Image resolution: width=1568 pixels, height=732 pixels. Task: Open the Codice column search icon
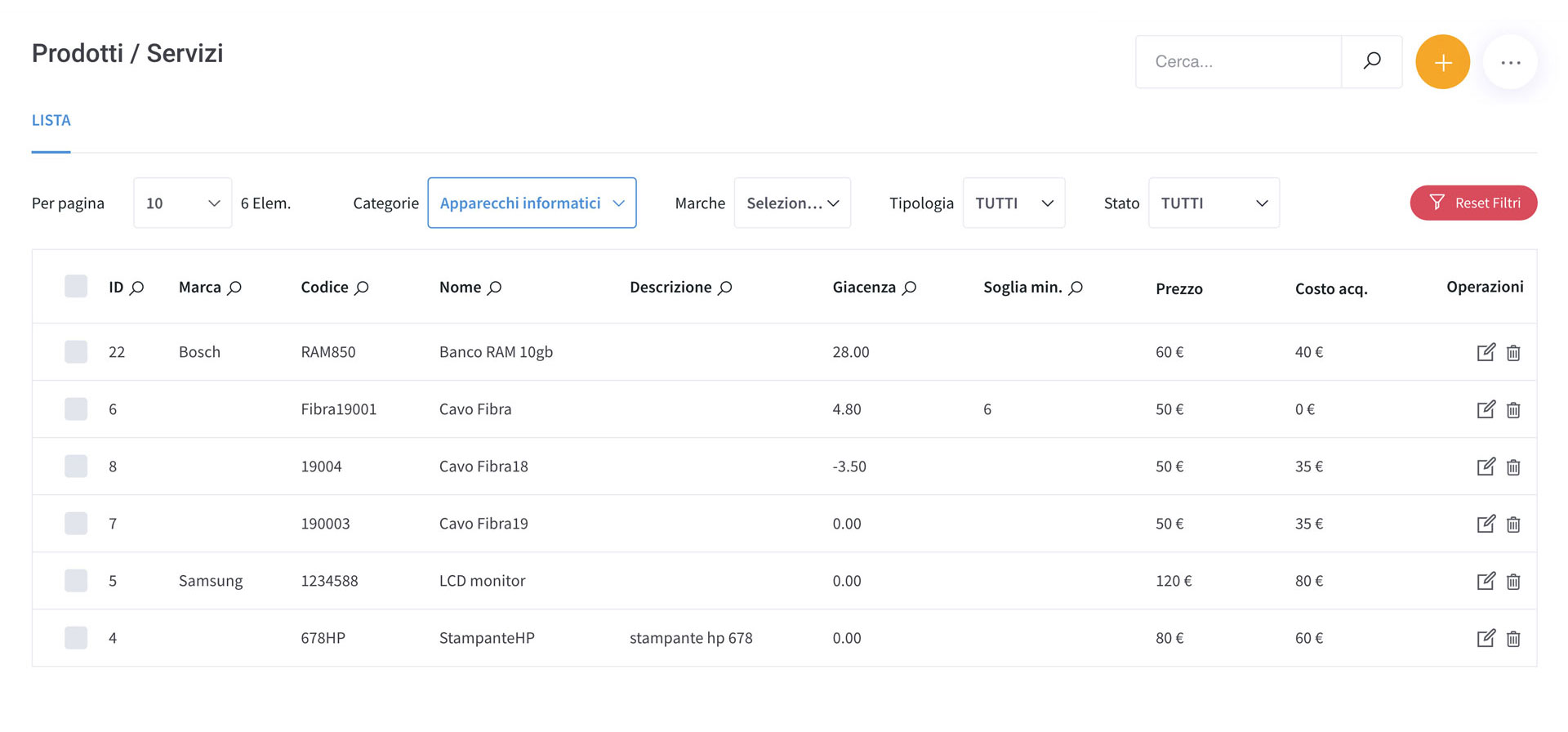(362, 288)
